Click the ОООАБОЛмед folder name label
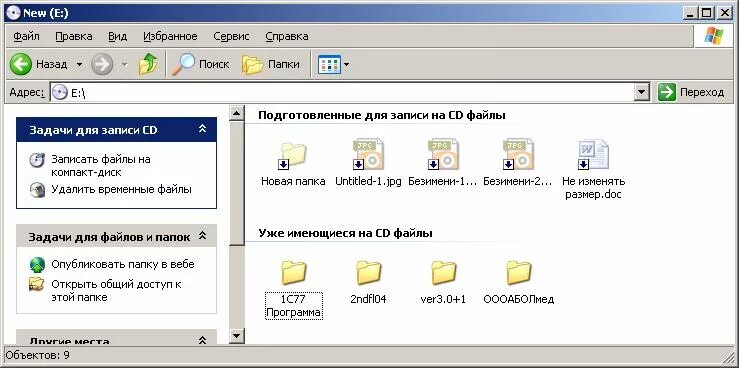Image resolution: width=739 pixels, height=368 pixels. click(x=518, y=299)
